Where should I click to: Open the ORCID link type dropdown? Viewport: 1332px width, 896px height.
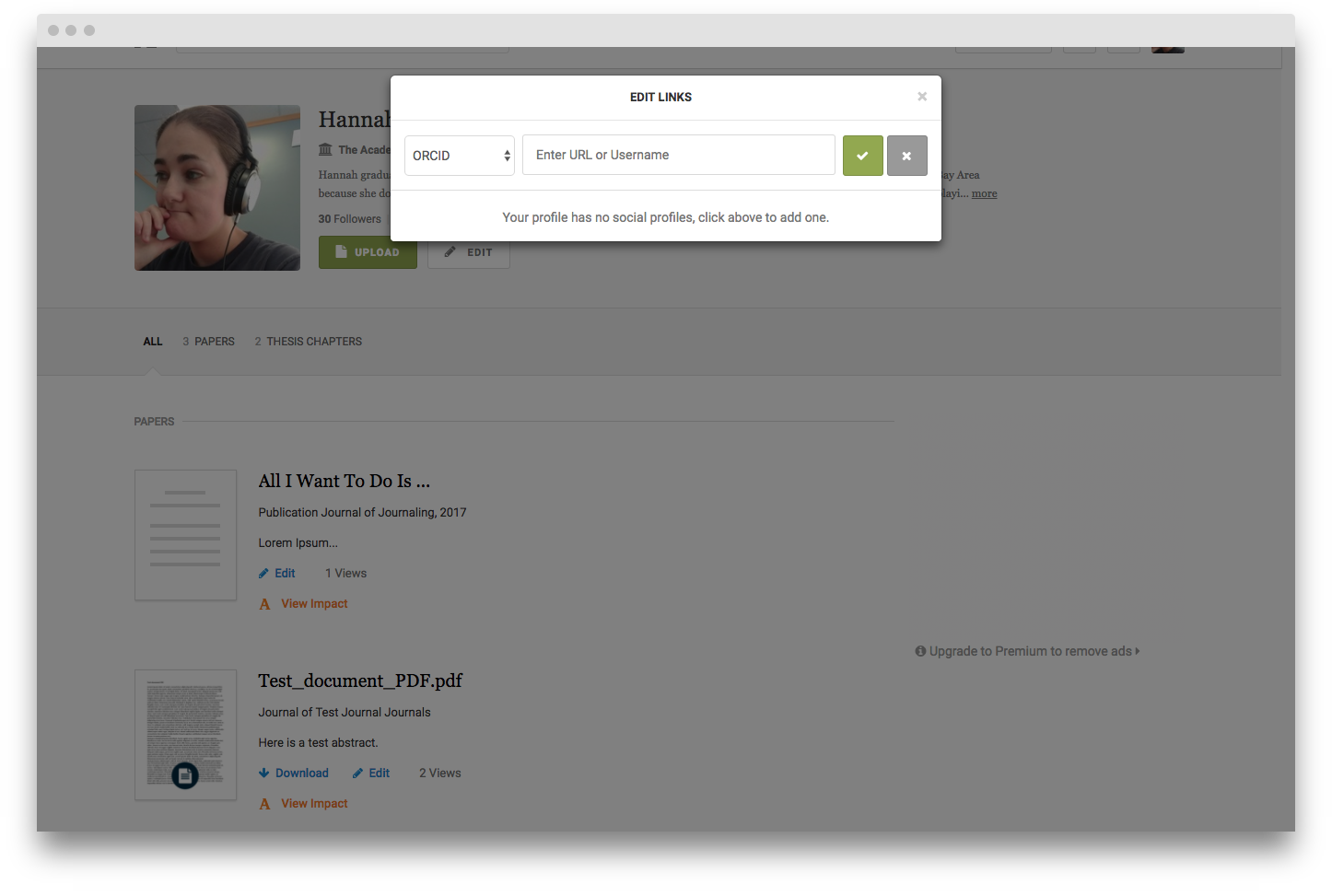(x=460, y=156)
